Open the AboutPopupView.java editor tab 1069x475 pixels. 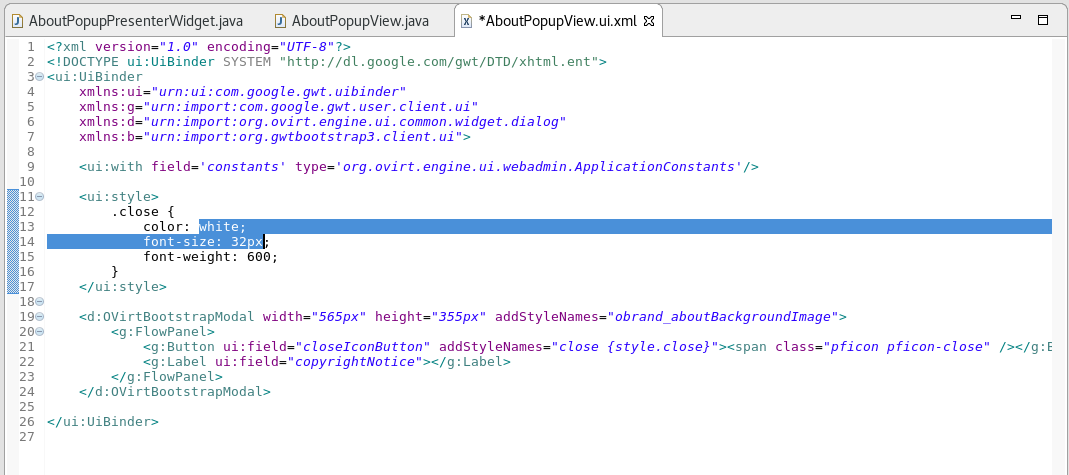pos(360,20)
